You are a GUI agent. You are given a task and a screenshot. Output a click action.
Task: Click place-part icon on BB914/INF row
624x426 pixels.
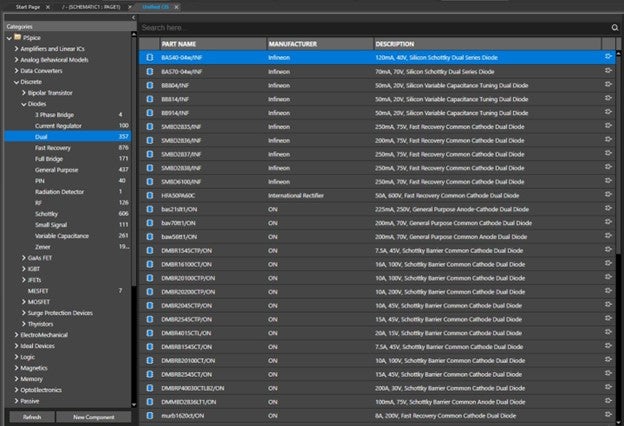[608, 112]
